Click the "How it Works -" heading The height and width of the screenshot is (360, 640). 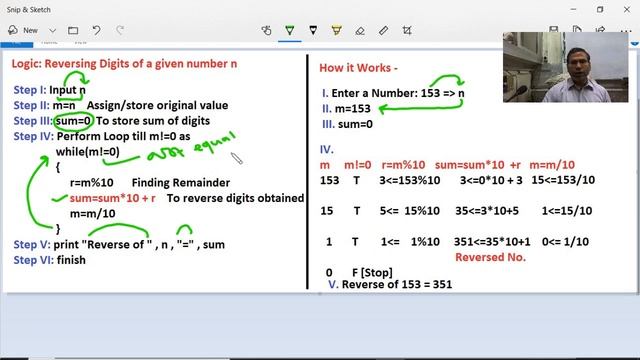(x=358, y=68)
